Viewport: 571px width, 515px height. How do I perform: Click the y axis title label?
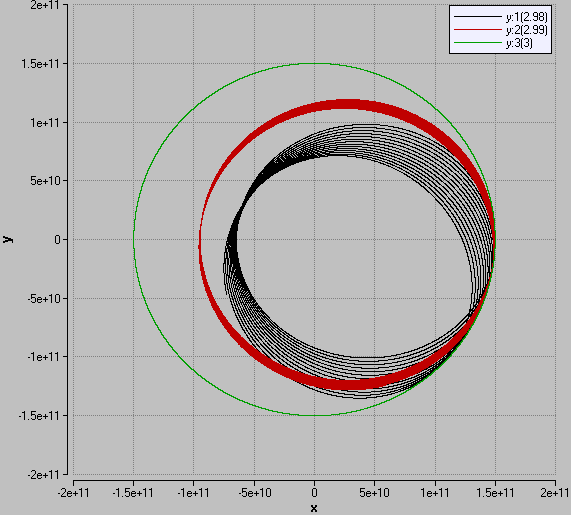pyautogui.click(x=7, y=239)
